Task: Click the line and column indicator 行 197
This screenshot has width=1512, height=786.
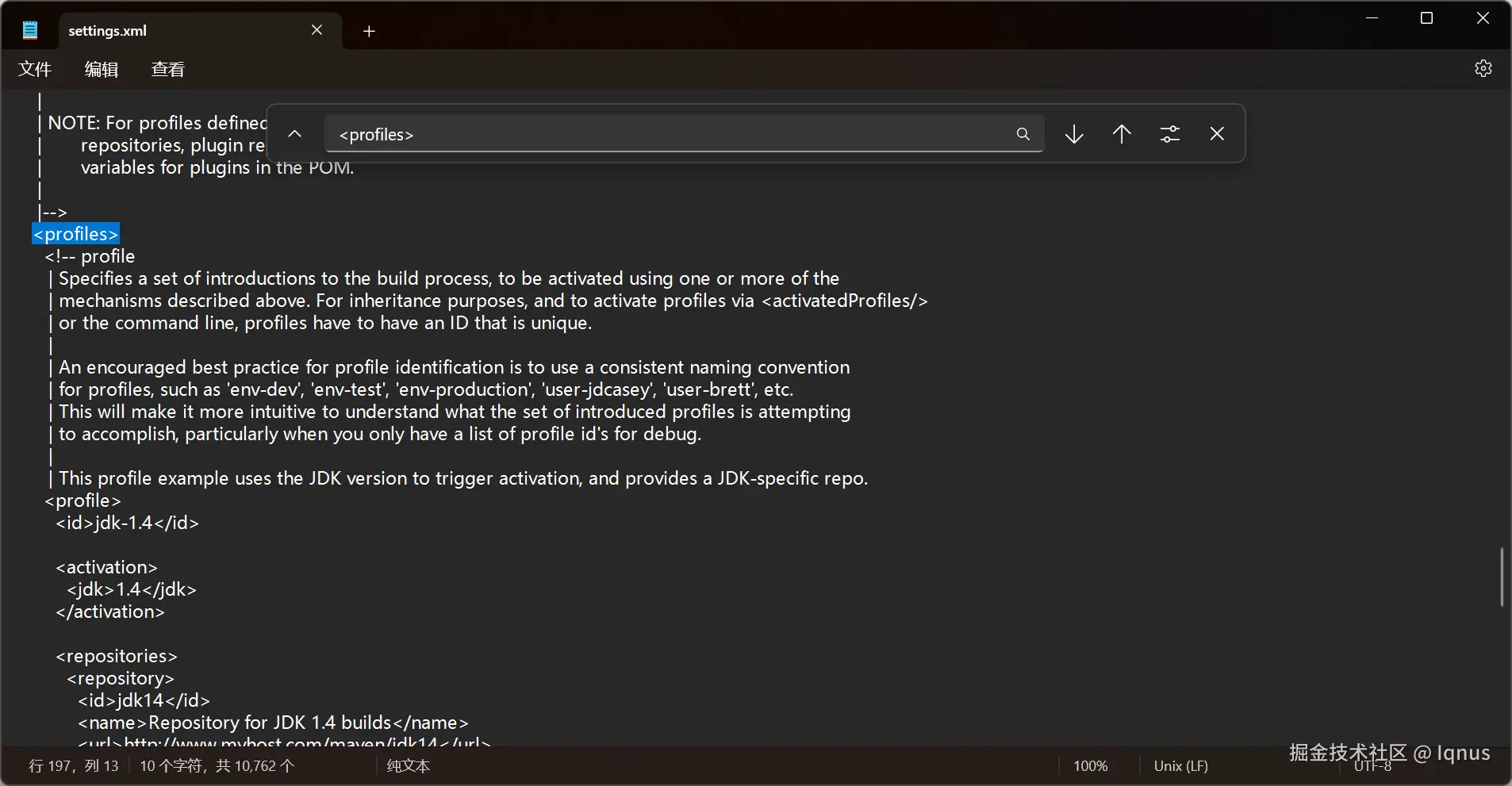Action: coord(74,766)
